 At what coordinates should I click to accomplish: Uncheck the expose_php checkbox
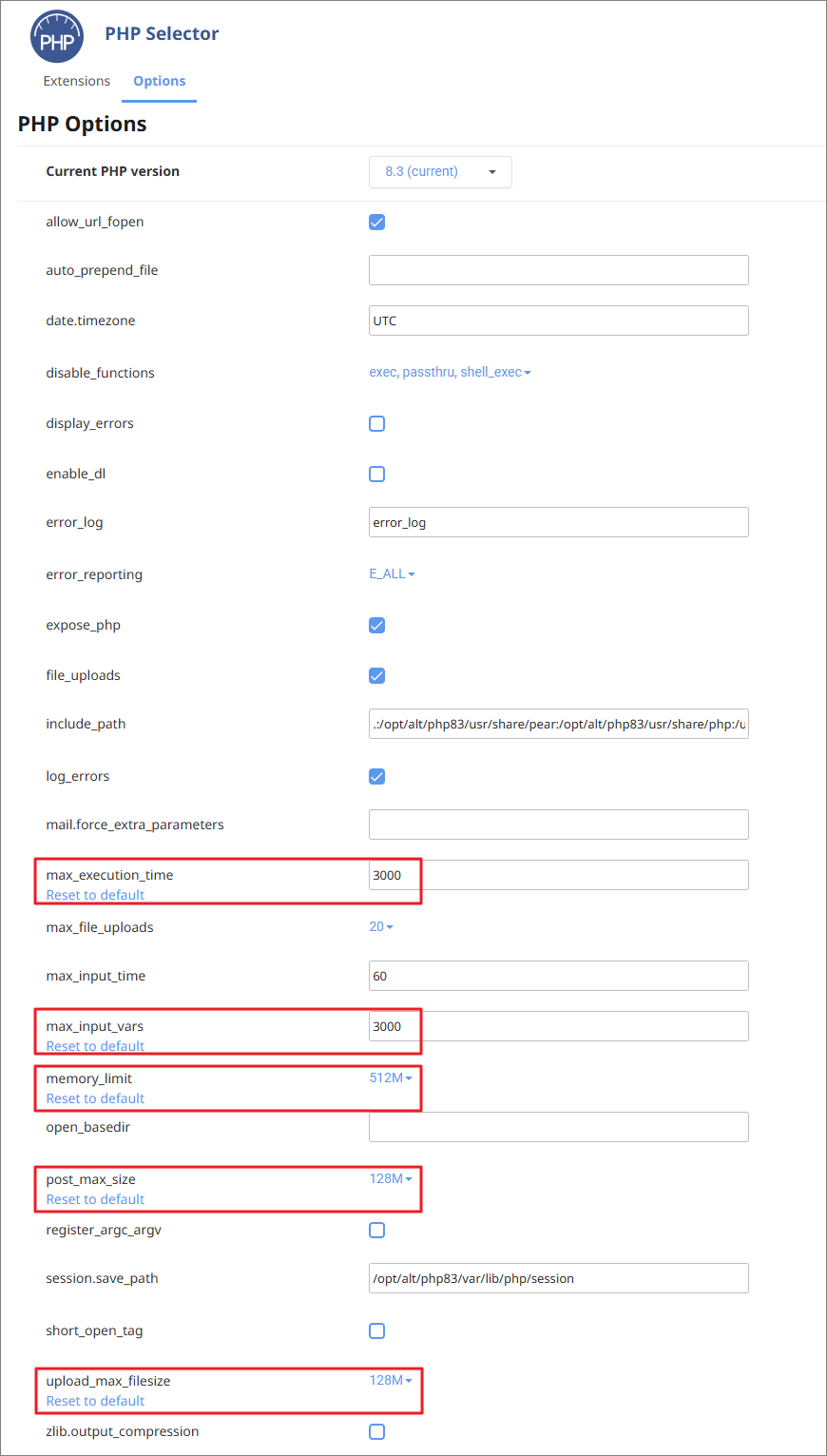point(377,626)
